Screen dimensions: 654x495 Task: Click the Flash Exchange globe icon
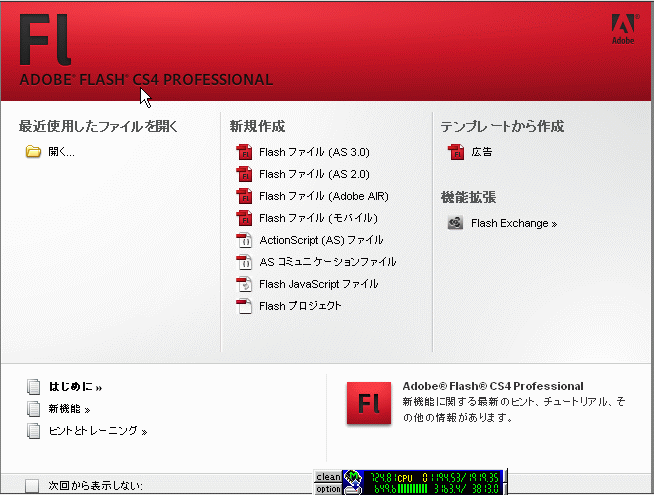455,223
